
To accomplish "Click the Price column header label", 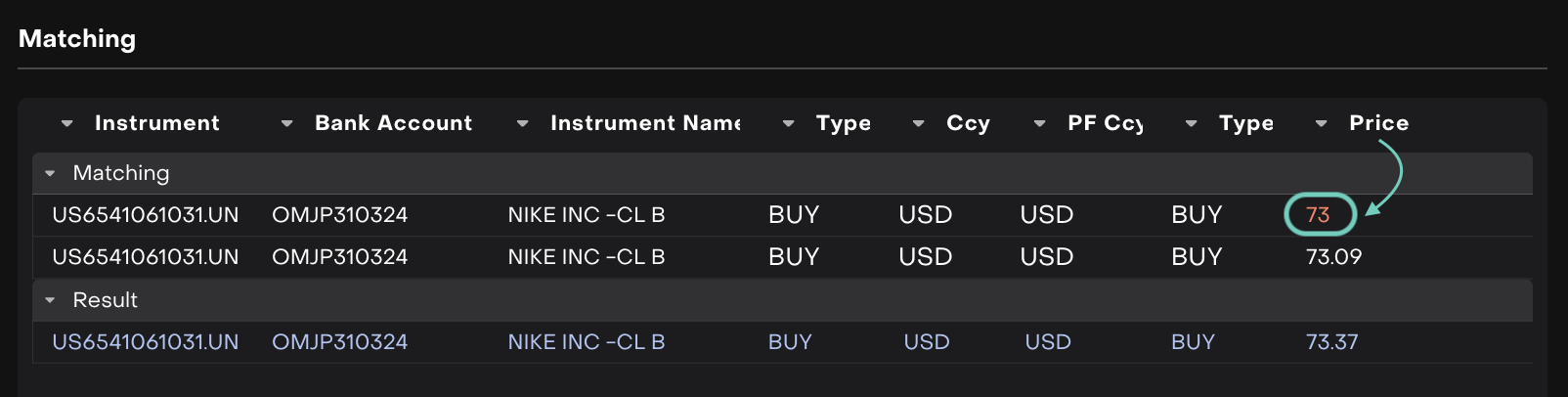I will [x=1378, y=123].
